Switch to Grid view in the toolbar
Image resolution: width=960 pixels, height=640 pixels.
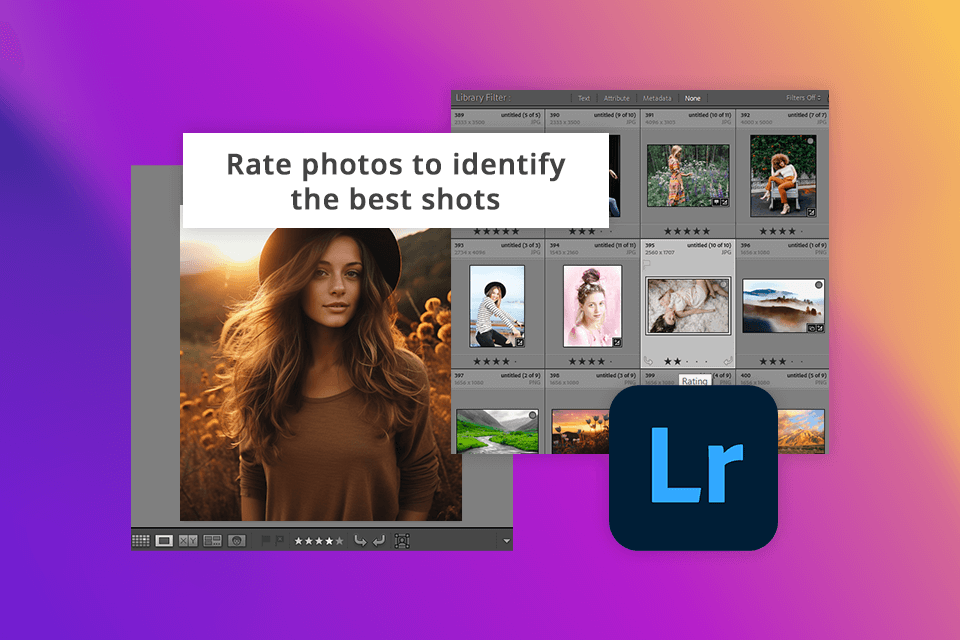click(141, 541)
